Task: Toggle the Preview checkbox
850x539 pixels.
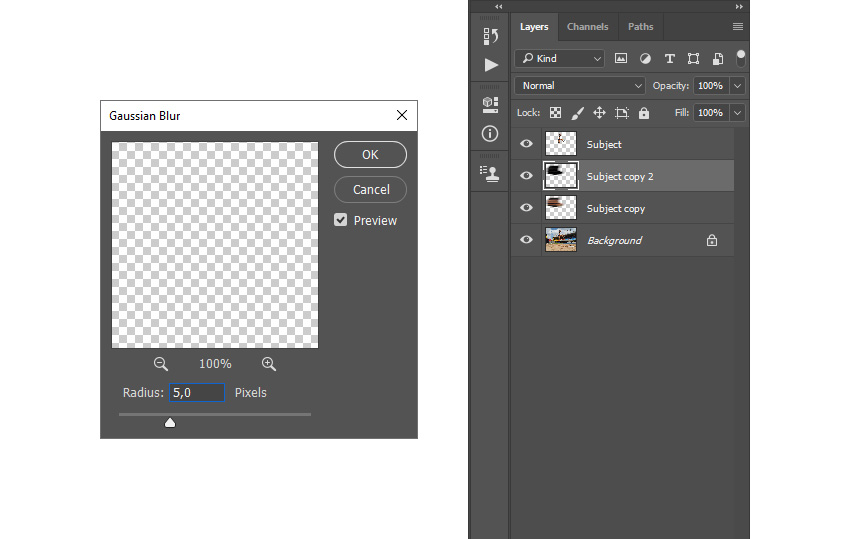Action: click(x=340, y=220)
